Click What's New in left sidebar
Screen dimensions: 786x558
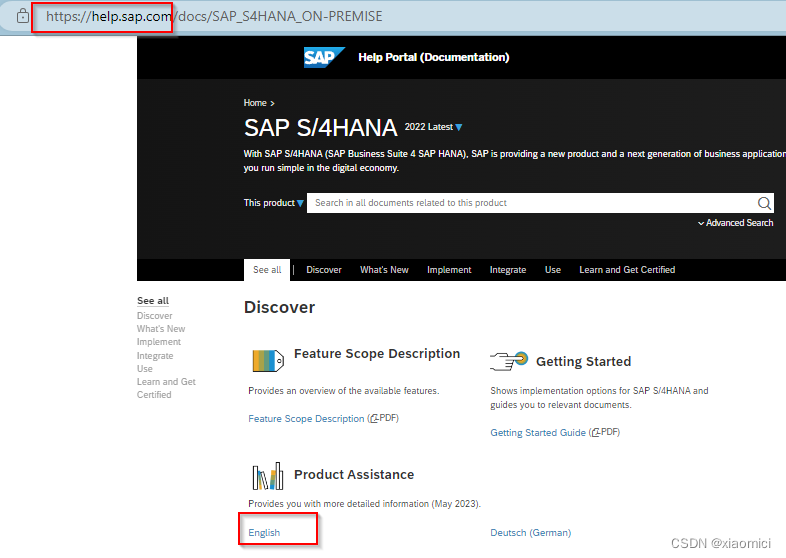coord(161,329)
